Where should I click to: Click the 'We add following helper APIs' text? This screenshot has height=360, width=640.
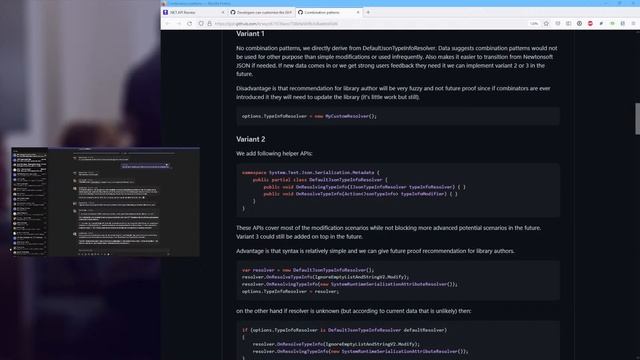point(274,153)
